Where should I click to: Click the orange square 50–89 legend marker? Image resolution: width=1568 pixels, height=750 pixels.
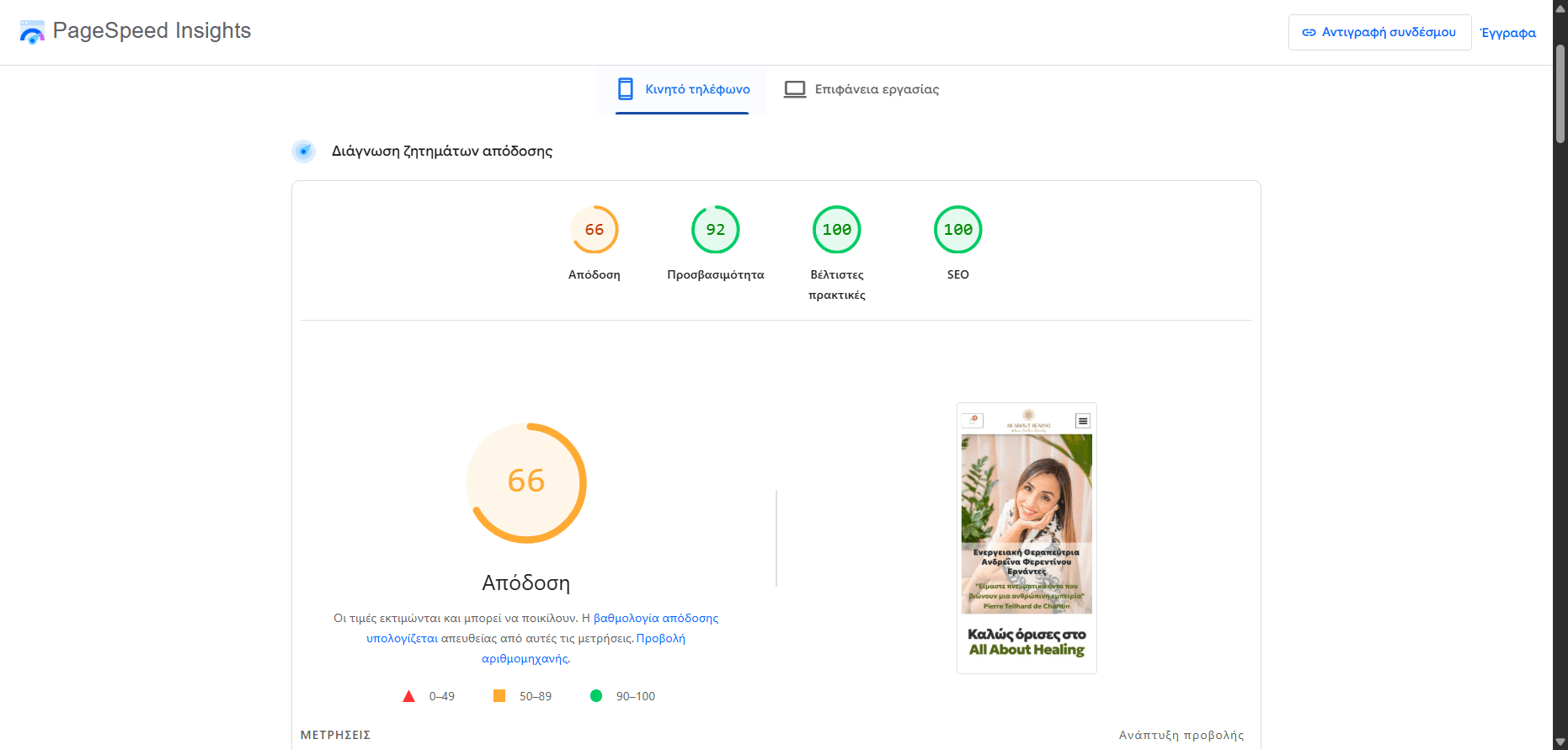pos(499,696)
